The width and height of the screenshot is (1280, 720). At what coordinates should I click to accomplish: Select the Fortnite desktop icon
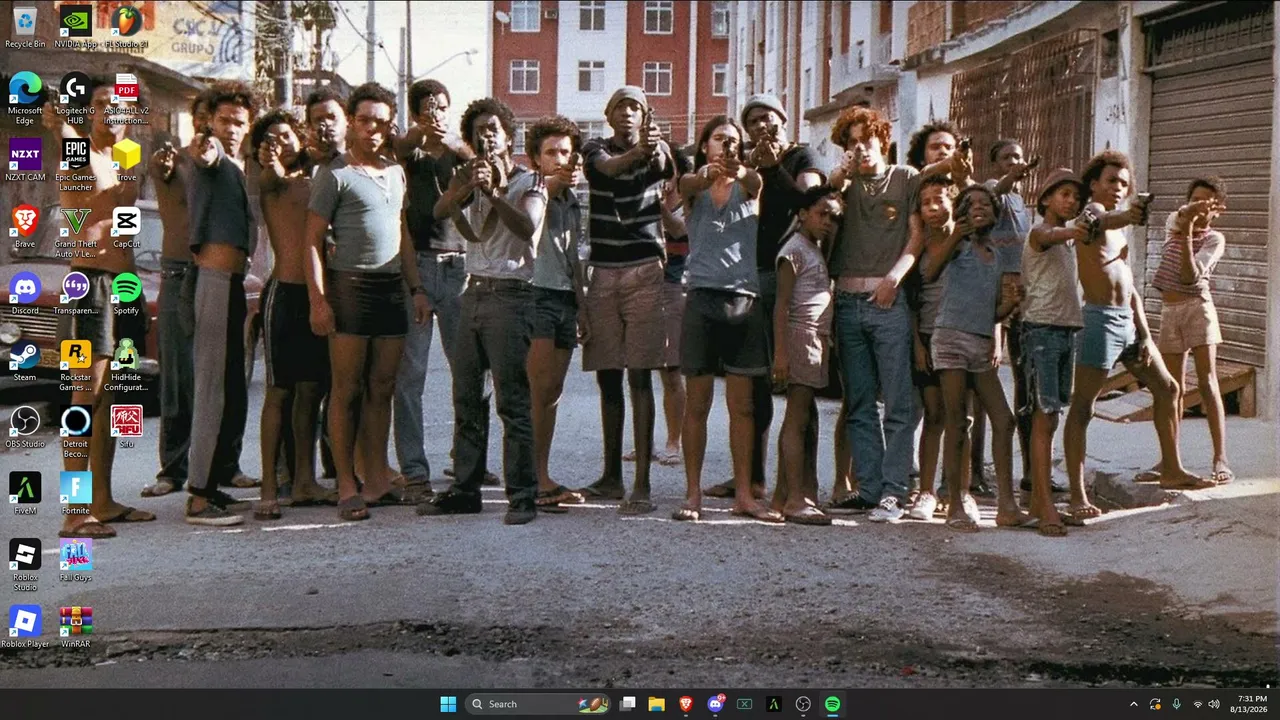click(x=76, y=494)
